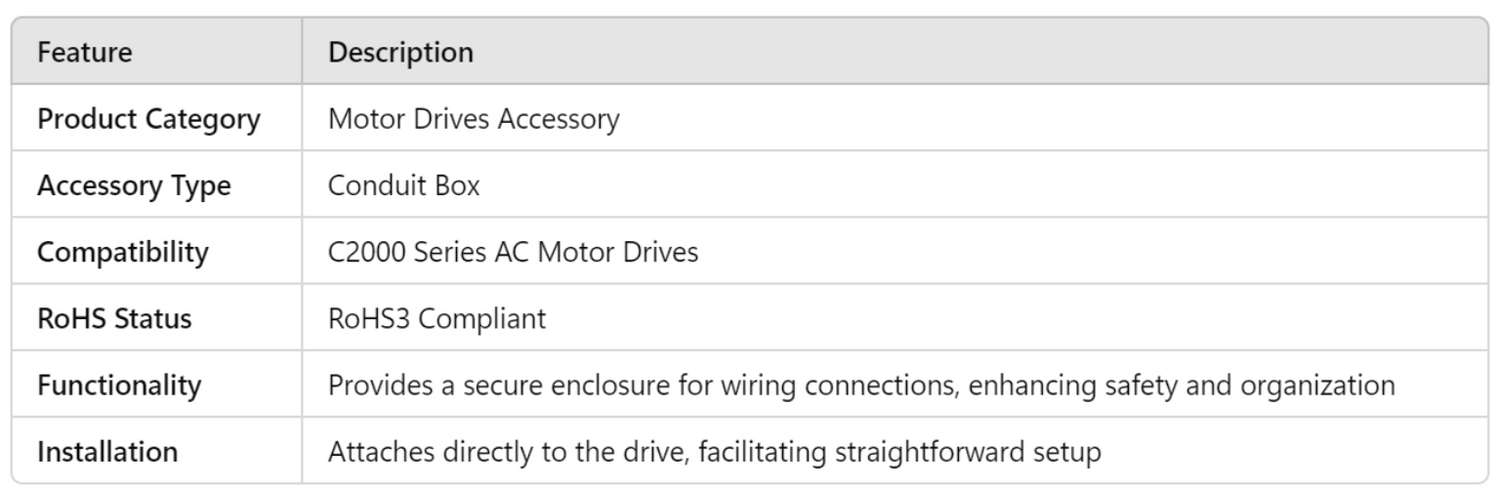This screenshot has height=488, width=1500.
Task: Click the Feature column header
Action: pos(85,52)
